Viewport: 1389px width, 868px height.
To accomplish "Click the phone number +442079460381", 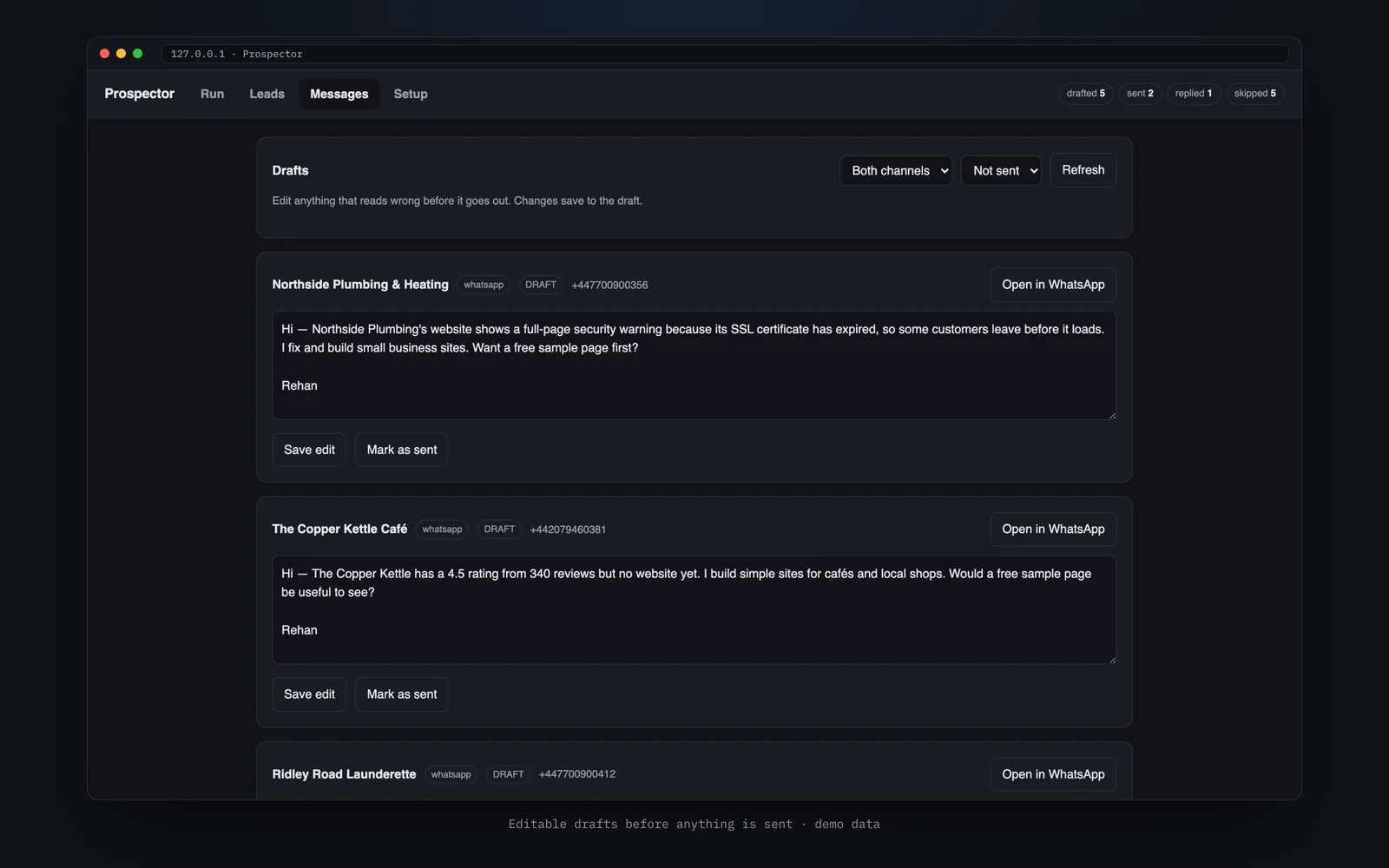I will pos(568,529).
